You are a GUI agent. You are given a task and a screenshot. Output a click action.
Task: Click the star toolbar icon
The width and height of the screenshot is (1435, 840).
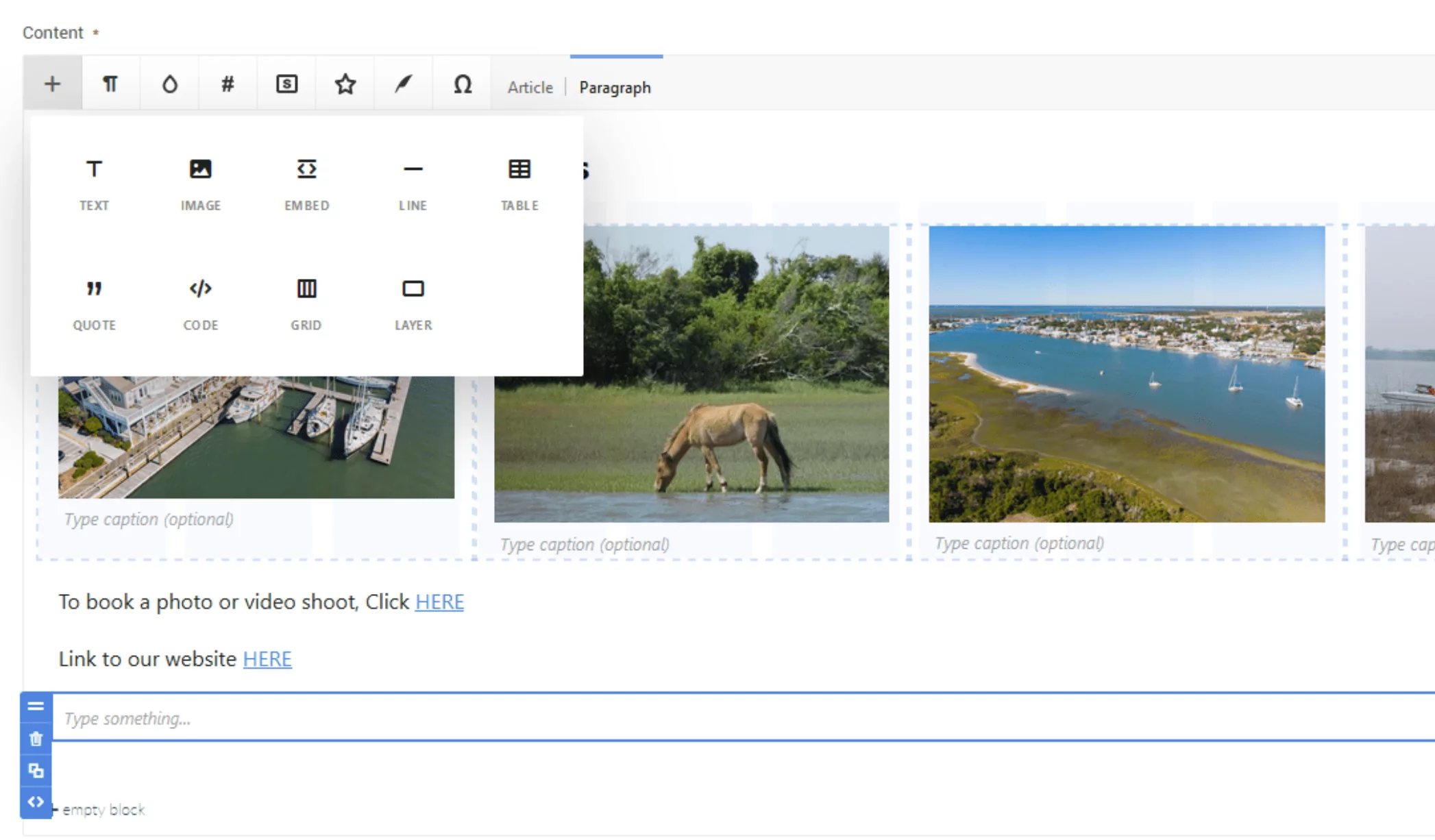pos(345,84)
